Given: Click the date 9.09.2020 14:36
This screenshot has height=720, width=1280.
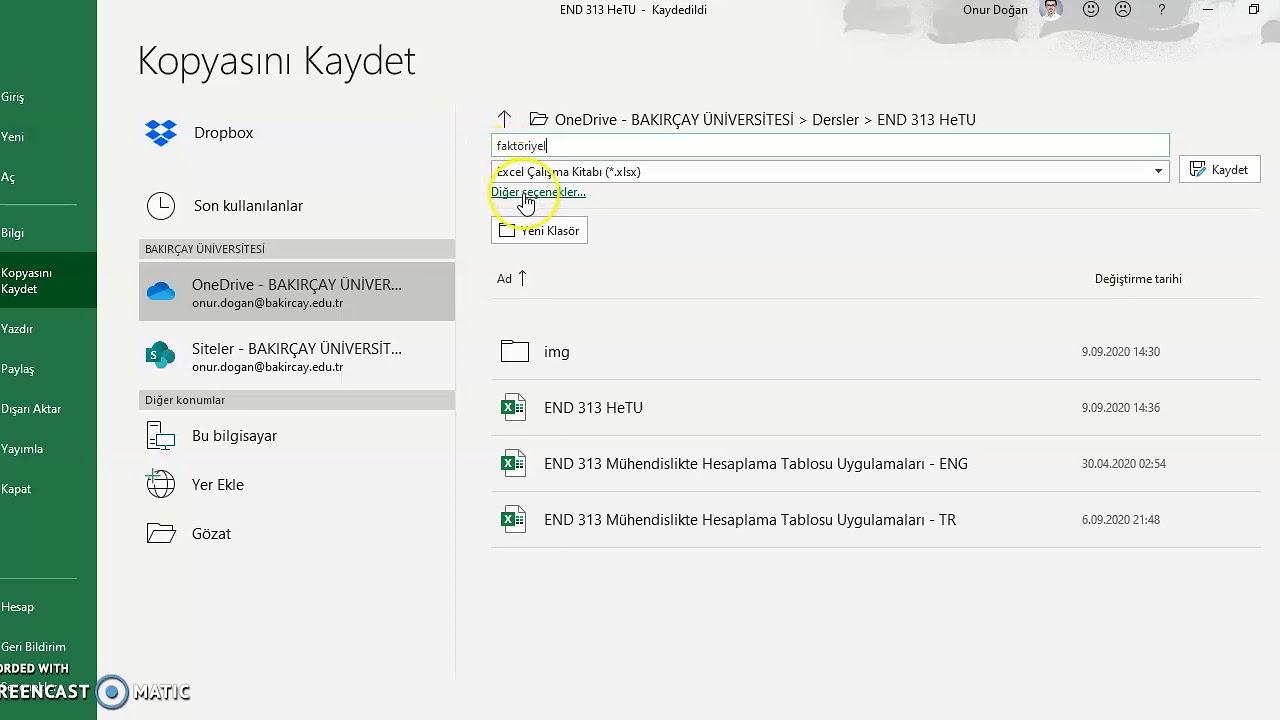Looking at the screenshot, I should coord(1121,408).
